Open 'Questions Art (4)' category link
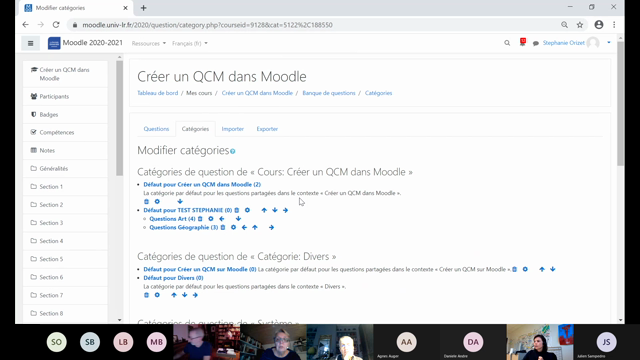Viewport: 640px width, 360px height. tap(172, 219)
